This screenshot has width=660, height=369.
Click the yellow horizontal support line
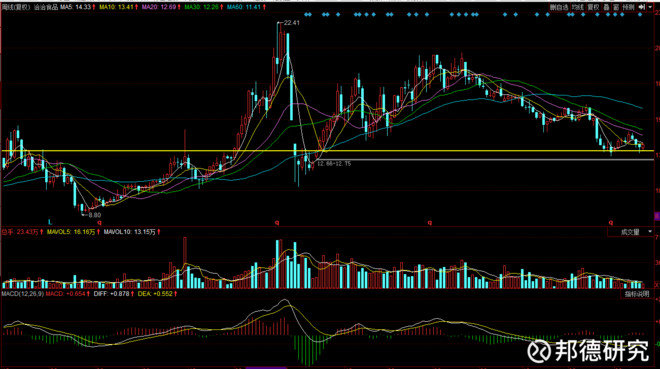click(x=328, y=151)
